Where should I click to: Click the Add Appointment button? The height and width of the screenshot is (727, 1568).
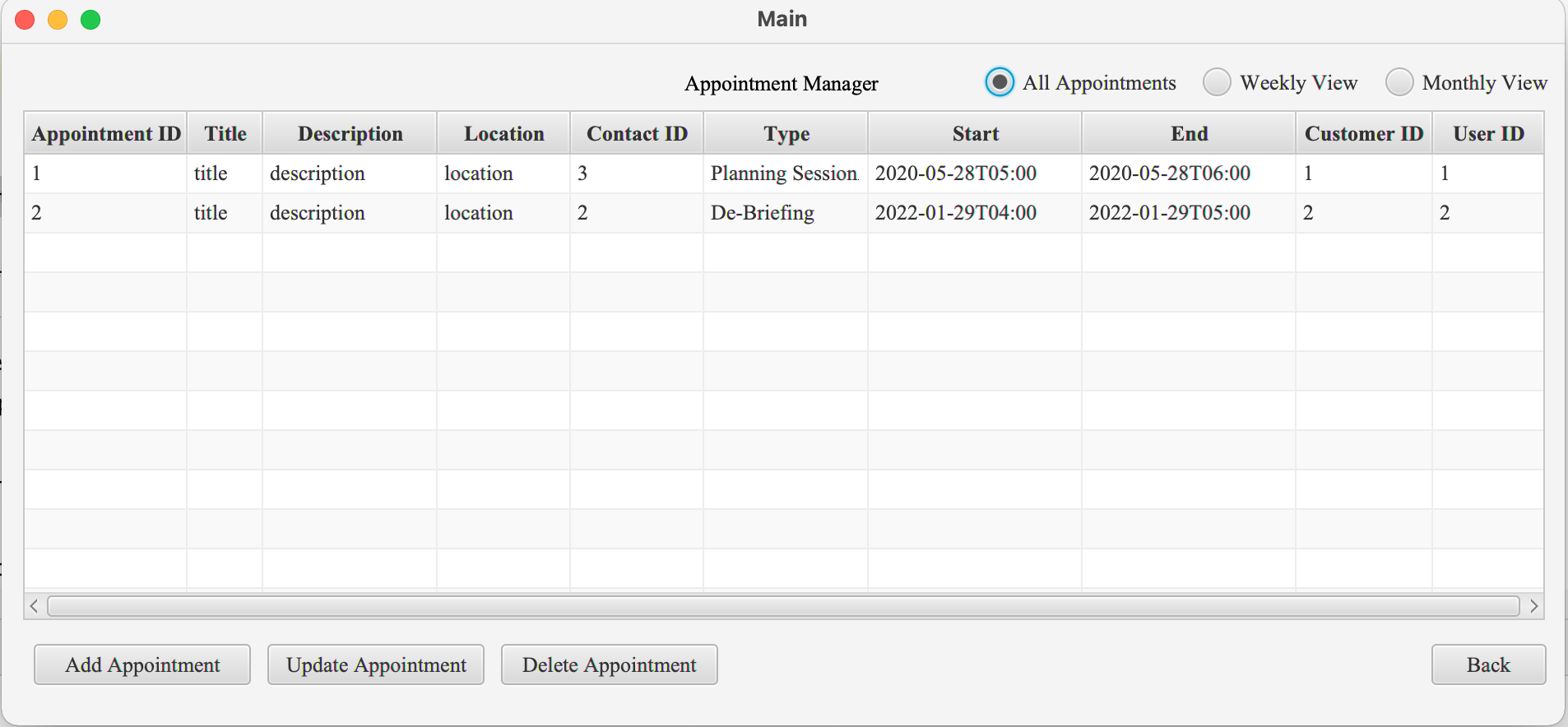click(x=142, y=664)
